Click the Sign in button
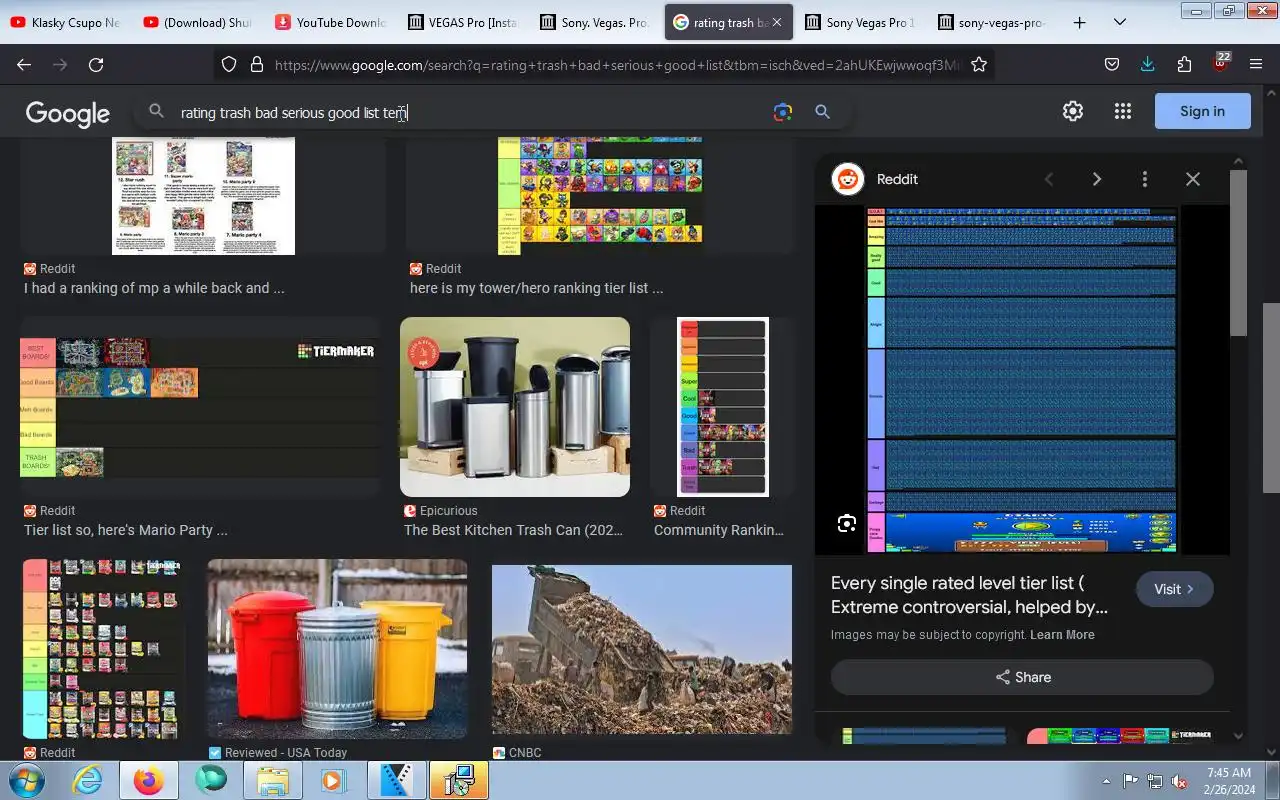 (1202, 111)
